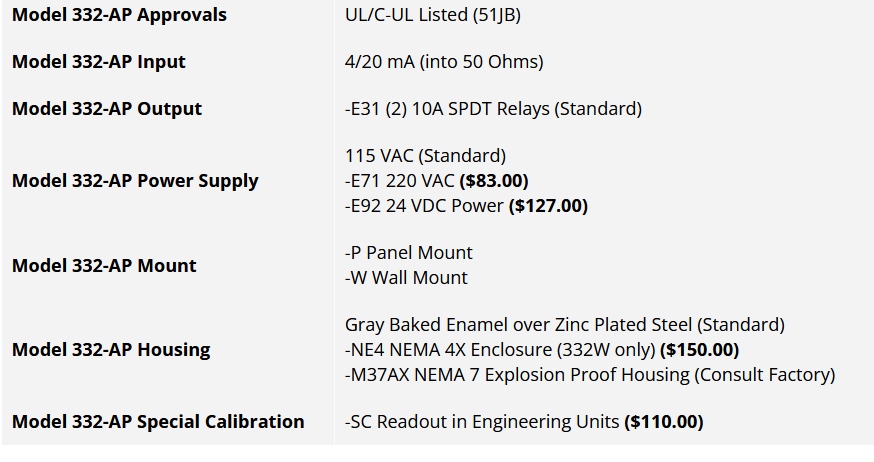
Task: Click the Model 332-AP Output label
Action: (107, 109)
